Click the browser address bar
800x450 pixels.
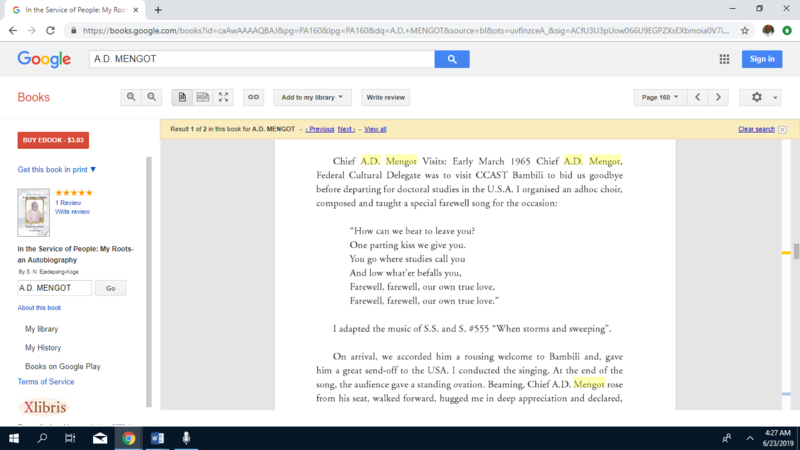click(406, 31)
